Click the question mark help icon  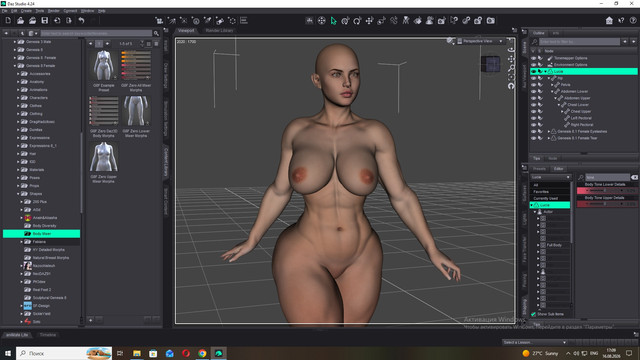[633, 21]
